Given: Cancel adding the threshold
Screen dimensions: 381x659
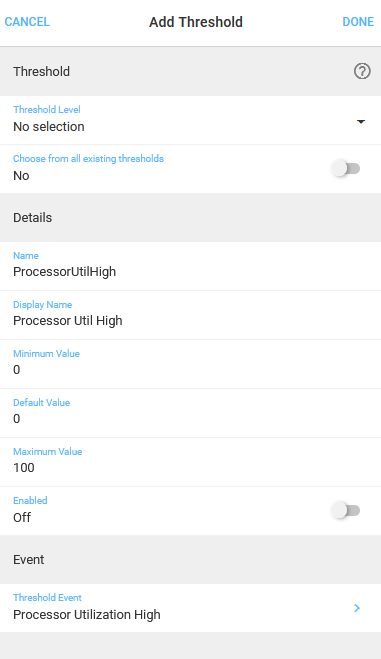Looking at the screenshot, I should 27,22.
